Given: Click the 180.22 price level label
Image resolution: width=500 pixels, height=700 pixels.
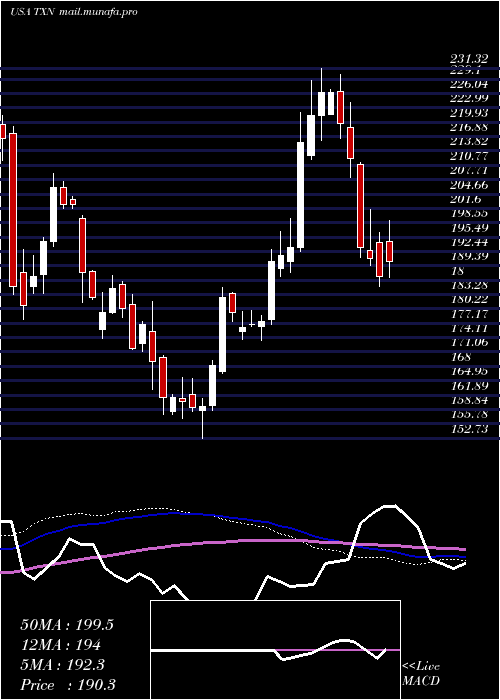Looking at the screenshot, I should [469, 299].
